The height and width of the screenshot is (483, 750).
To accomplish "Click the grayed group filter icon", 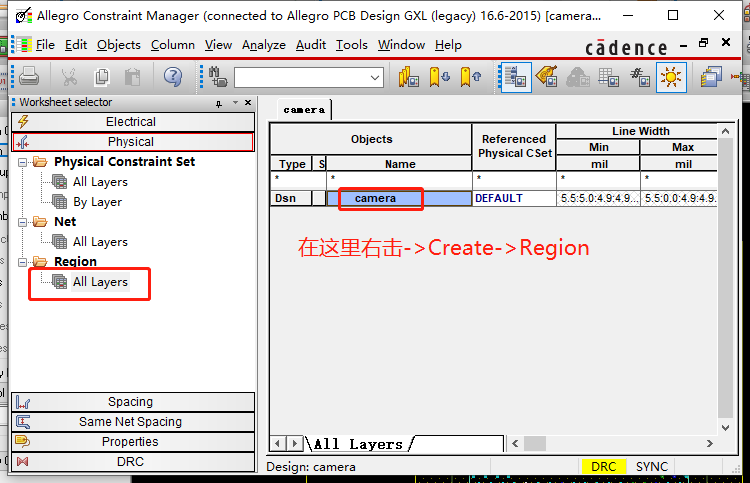I will coord(578,77).
